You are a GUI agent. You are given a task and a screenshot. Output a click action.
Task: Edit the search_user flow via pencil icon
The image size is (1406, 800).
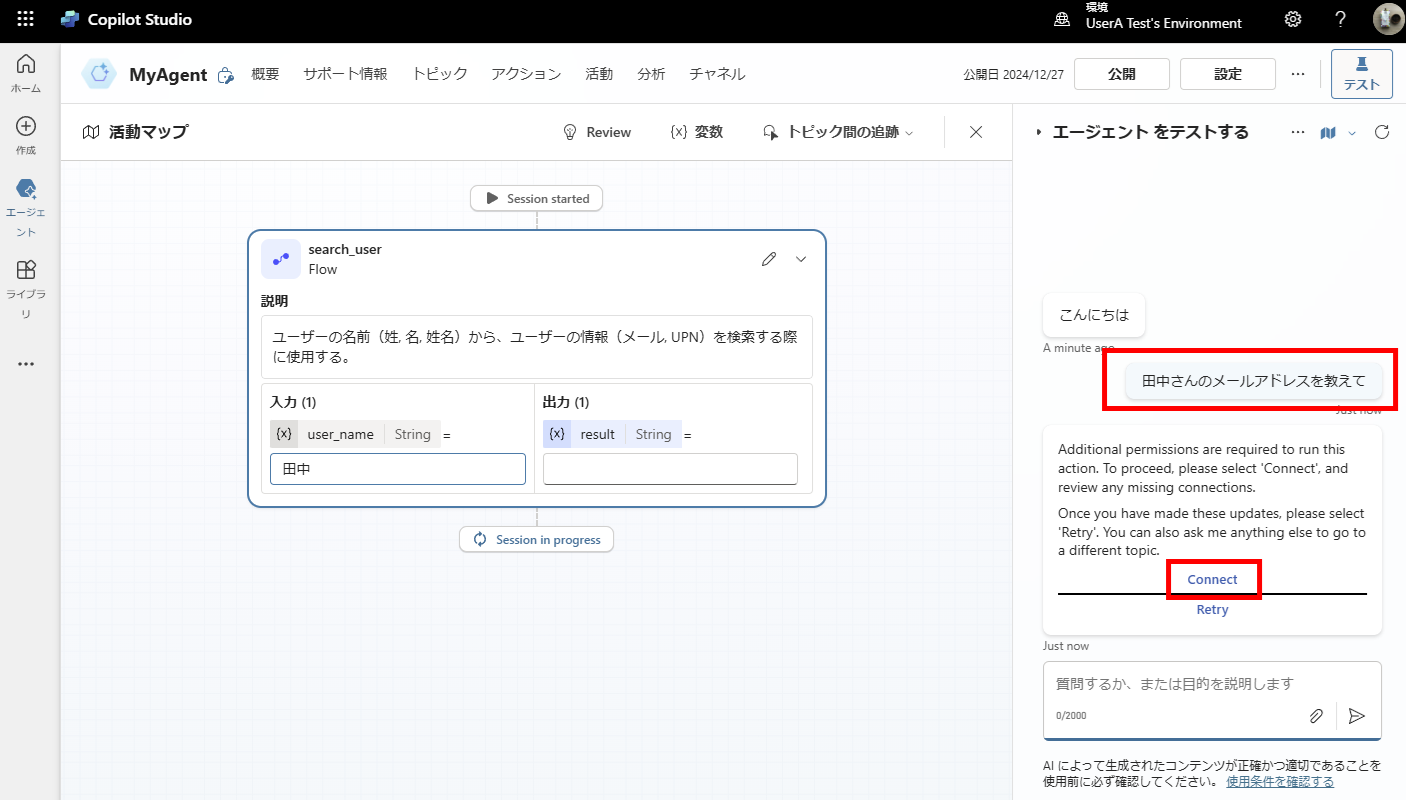[768, 258]
